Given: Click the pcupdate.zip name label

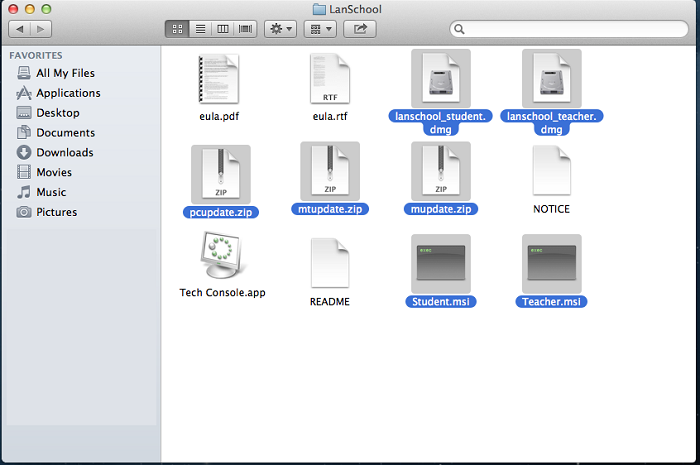Looking at the screenshot, I should click(221, 212).
